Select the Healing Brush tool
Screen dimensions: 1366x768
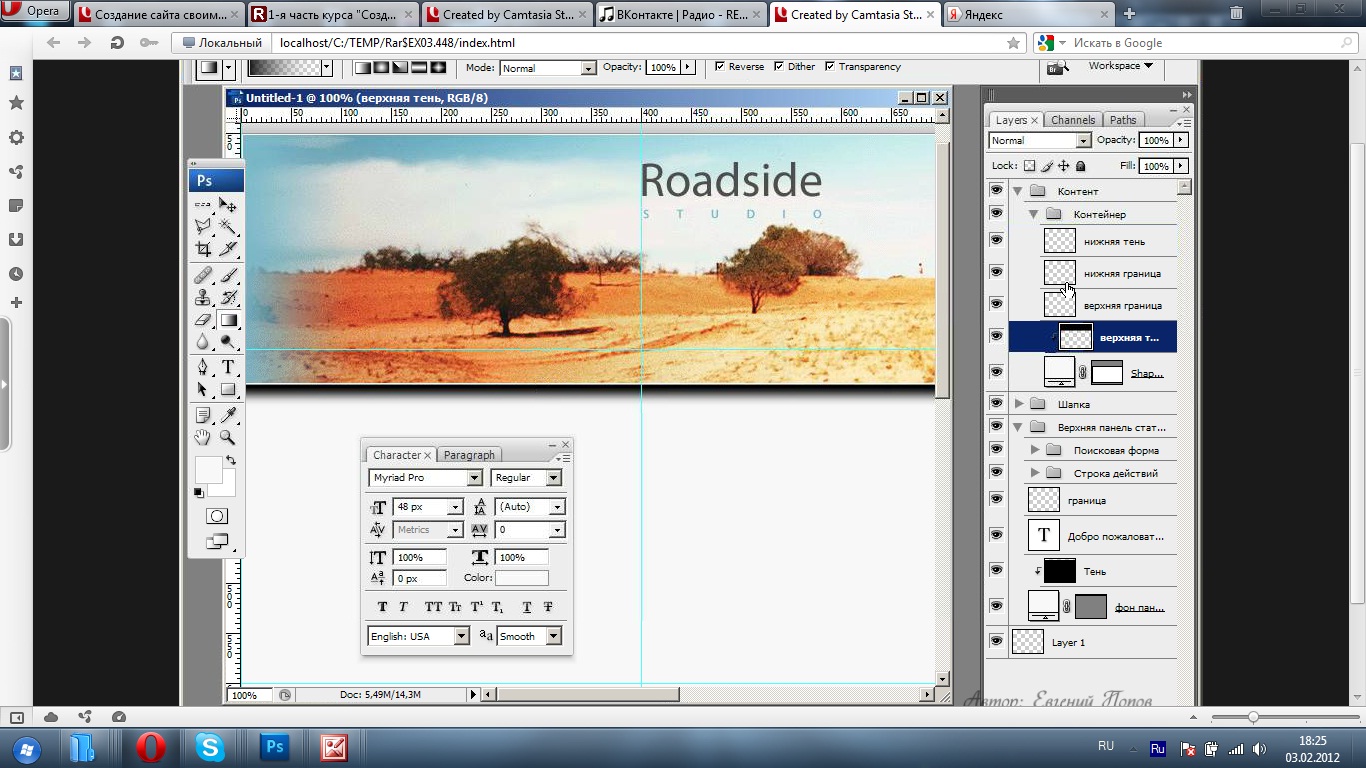(203, 275)
